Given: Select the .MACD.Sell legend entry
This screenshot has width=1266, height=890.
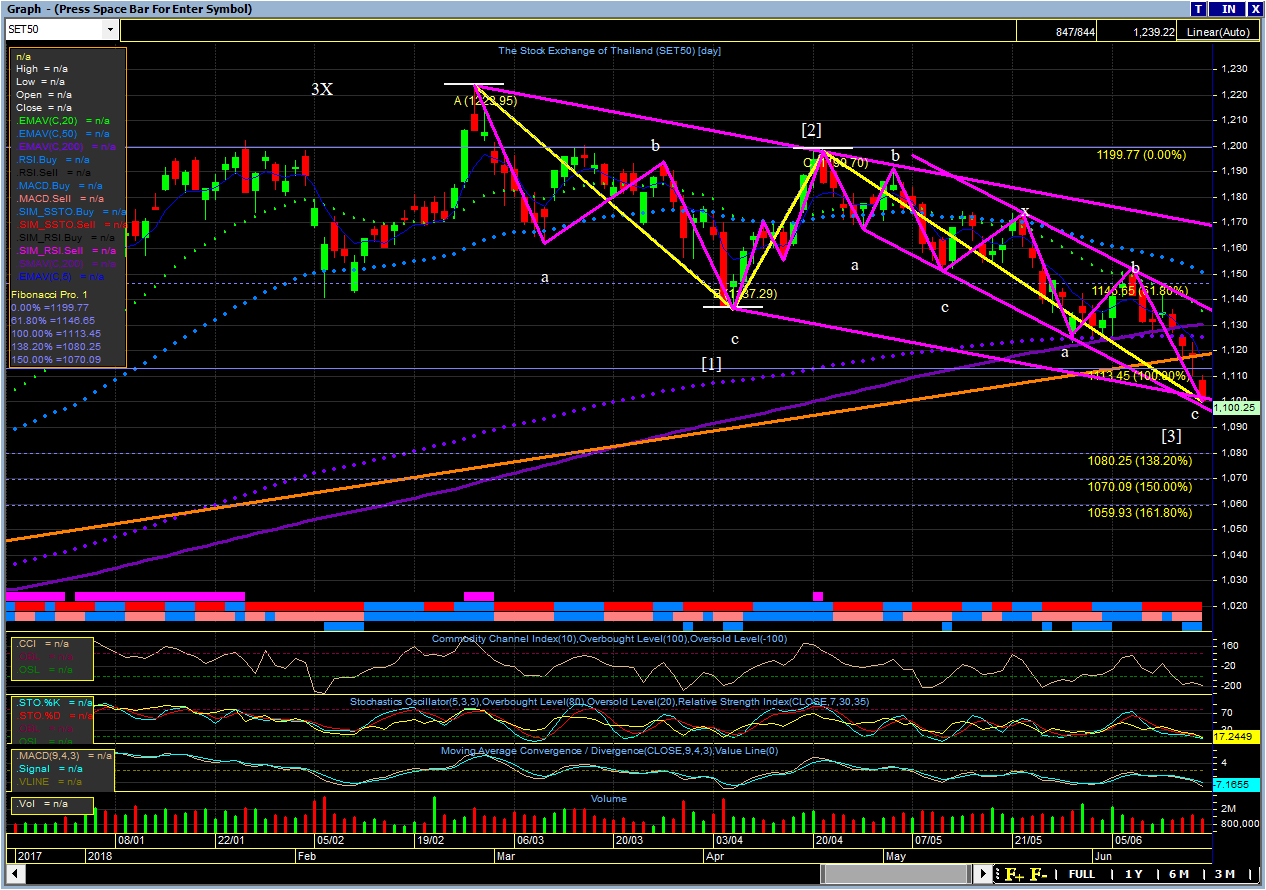Looking at the screenshot, I should (59, 198).
